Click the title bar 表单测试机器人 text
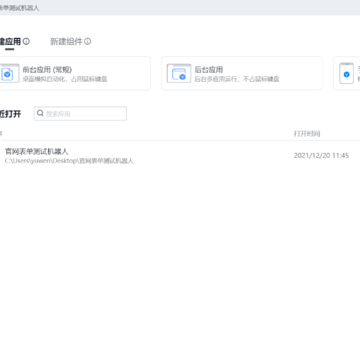 pos(20,8)
